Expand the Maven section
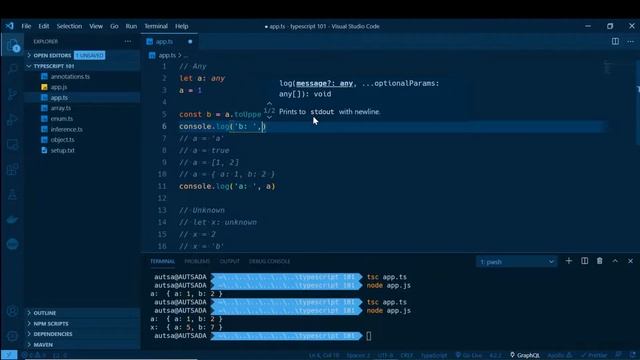 pos(82,344)
